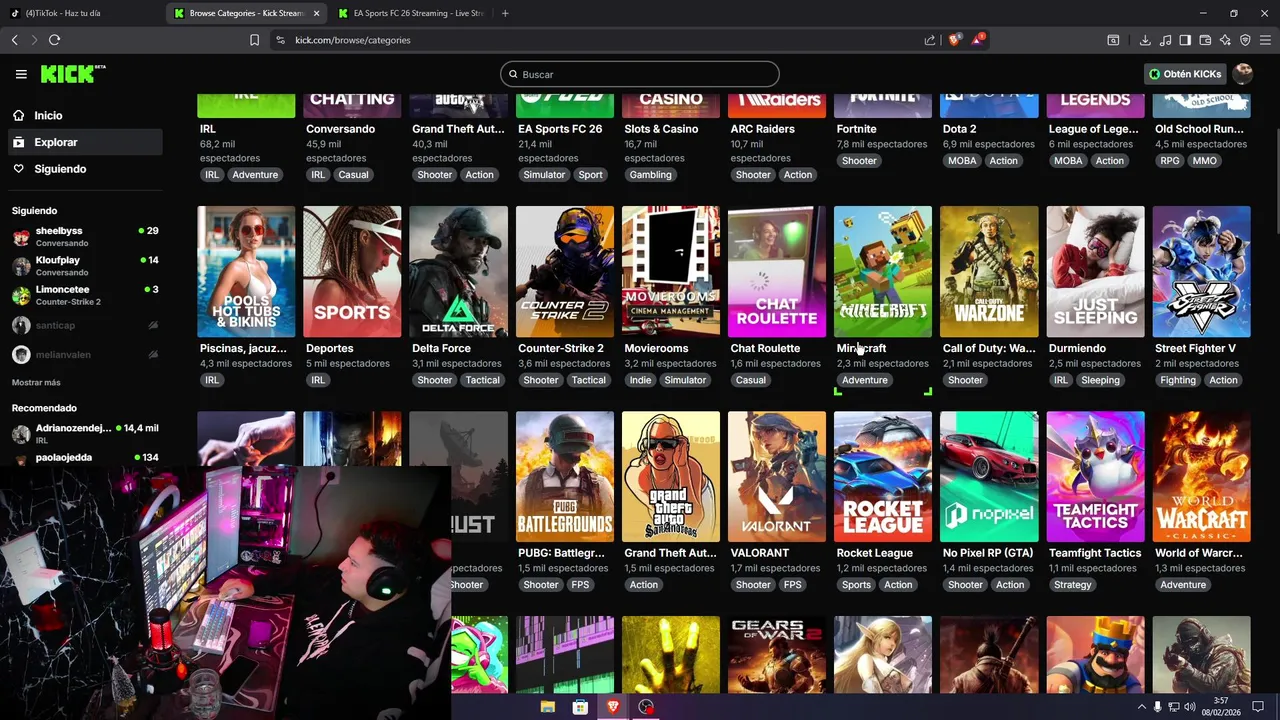Expand Mostrar más under Siguiendo

(36, 383)
